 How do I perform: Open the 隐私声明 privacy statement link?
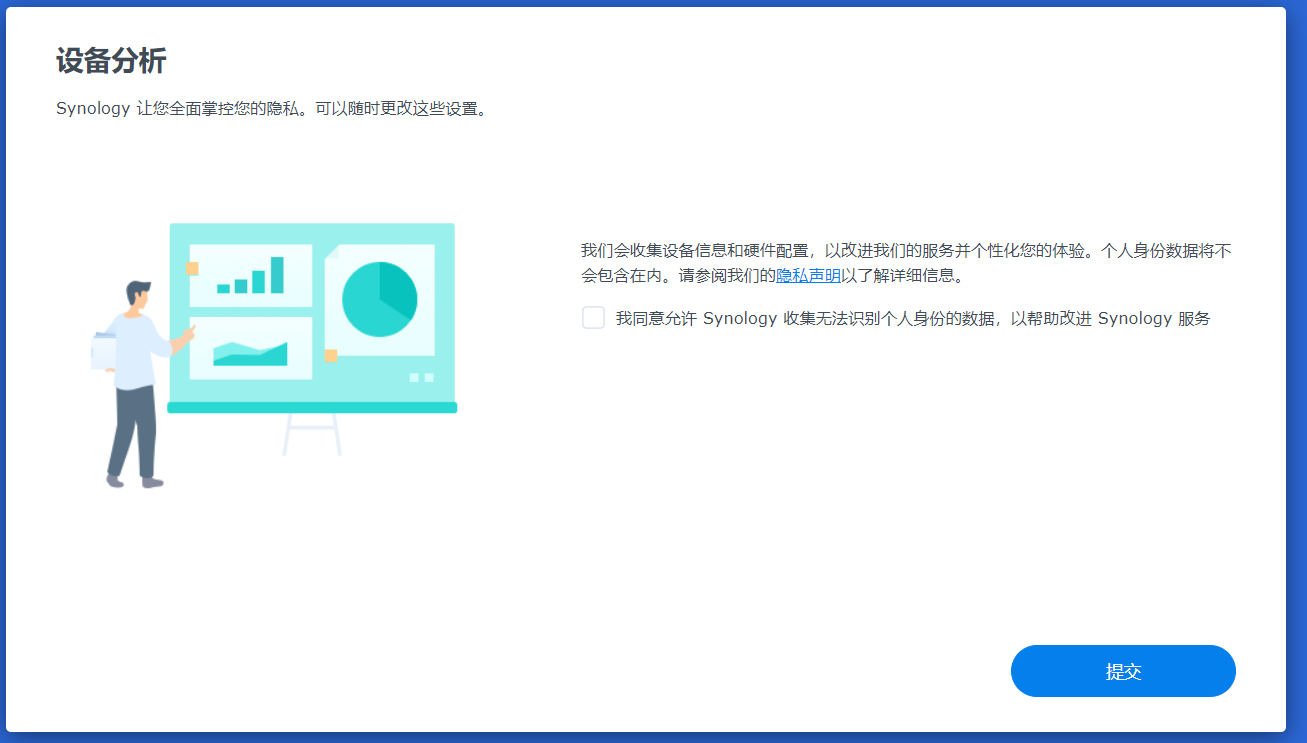click(x=808, y=276)
